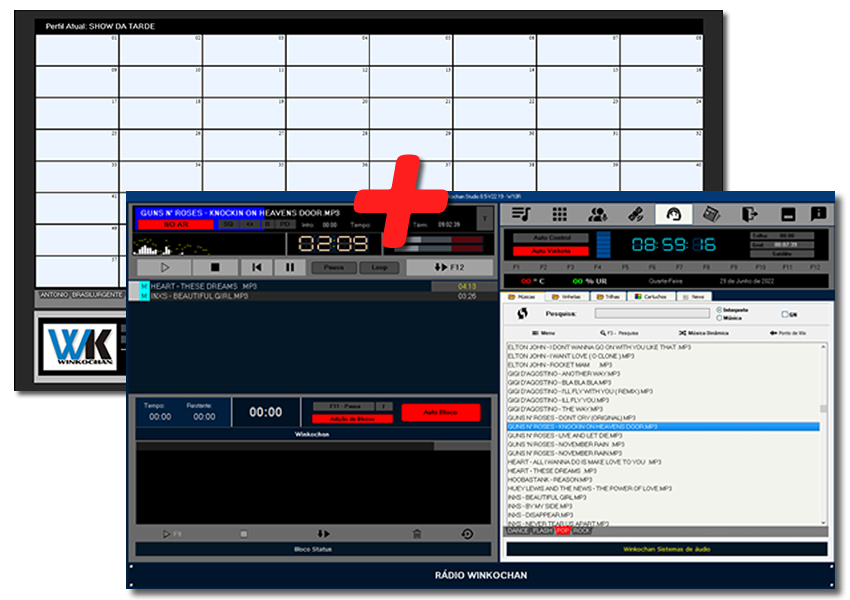
Task: Select INXS - BEAUTIFUL GIRL in queue
Action: tap(312, 296)
